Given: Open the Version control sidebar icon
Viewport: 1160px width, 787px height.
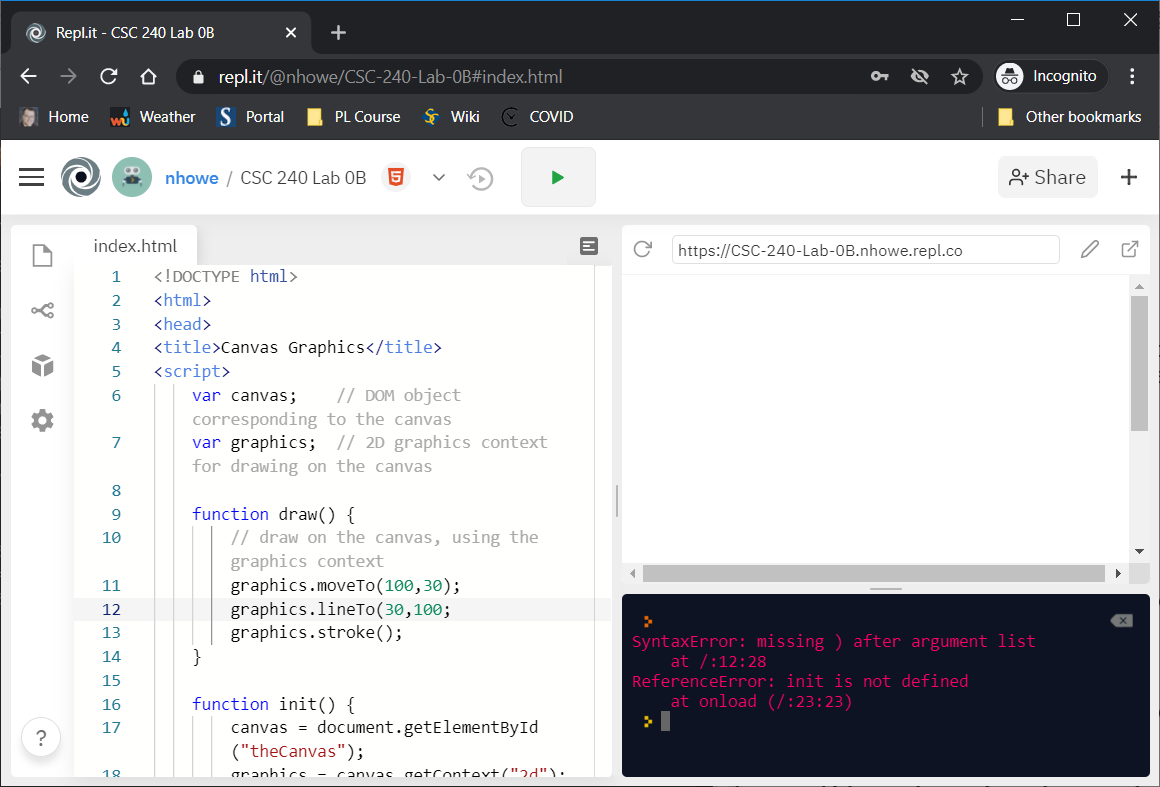Looking at the screenshot, I should pos(42,310).
